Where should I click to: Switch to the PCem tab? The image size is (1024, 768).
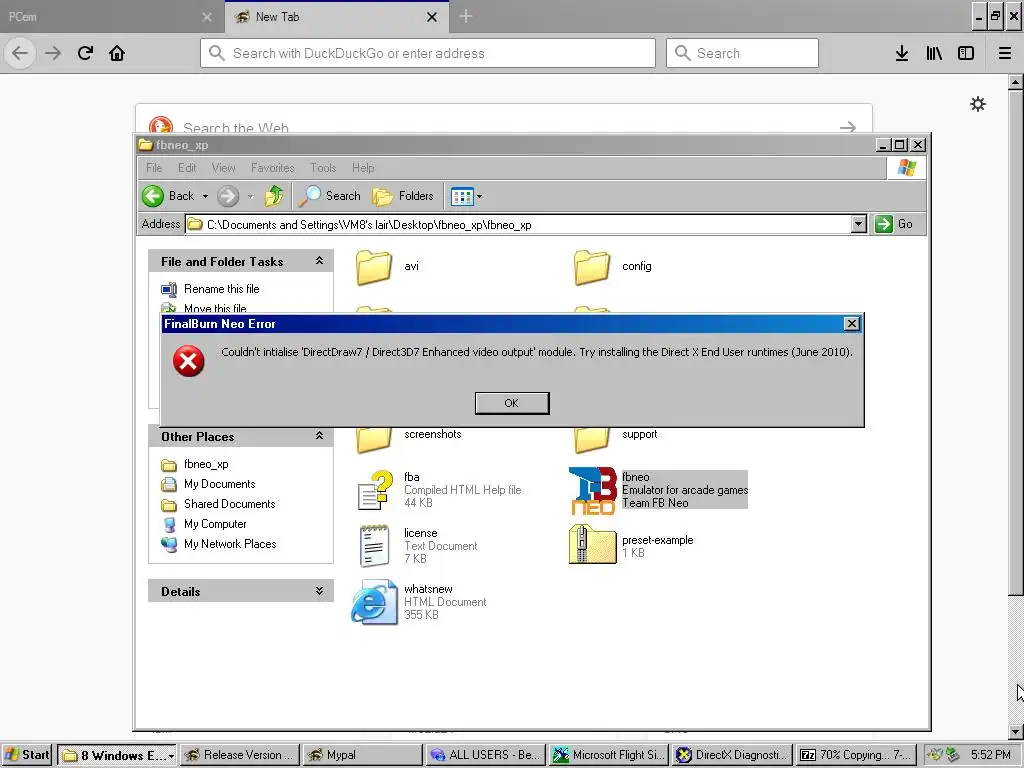[111, 17]
